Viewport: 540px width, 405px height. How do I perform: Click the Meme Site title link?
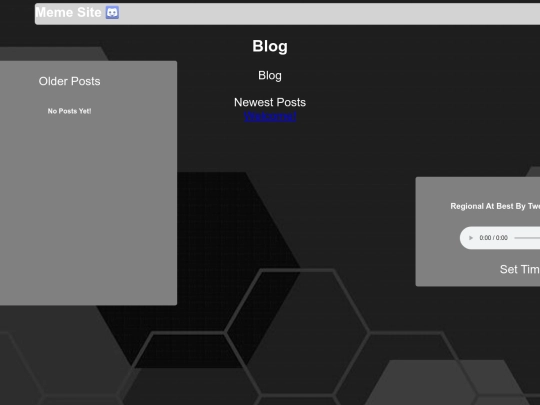click(68, 12)
